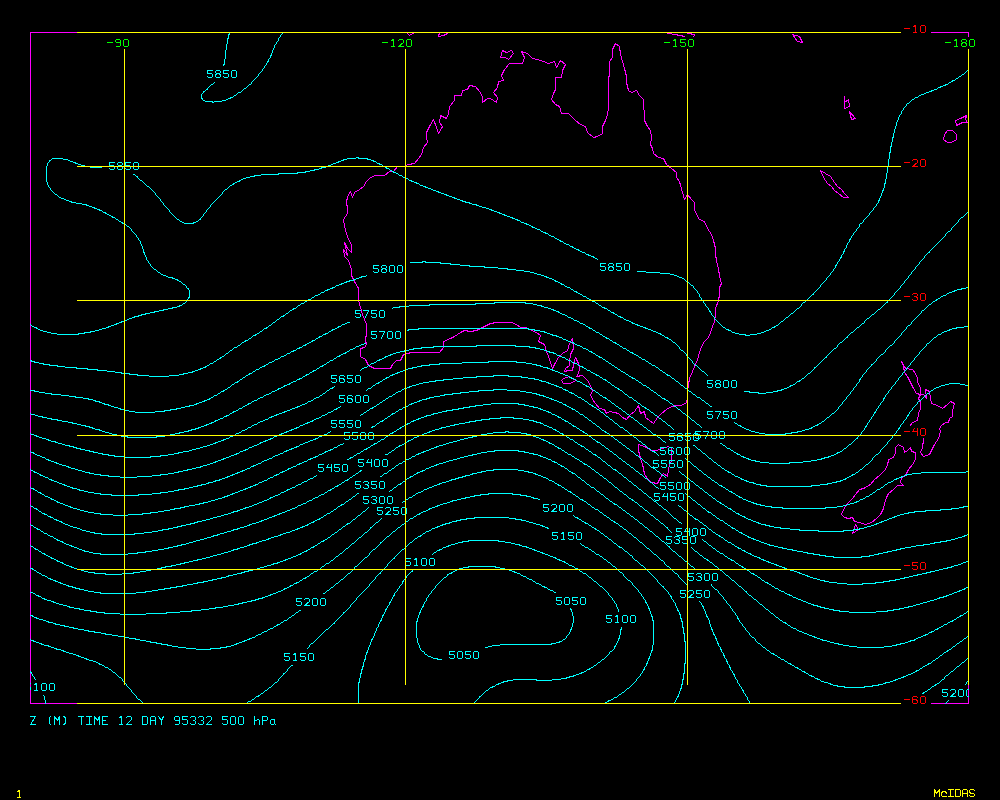Select the 5200 label beside the -60 marker
The image size is (1000, 800).
coord(955,693)
